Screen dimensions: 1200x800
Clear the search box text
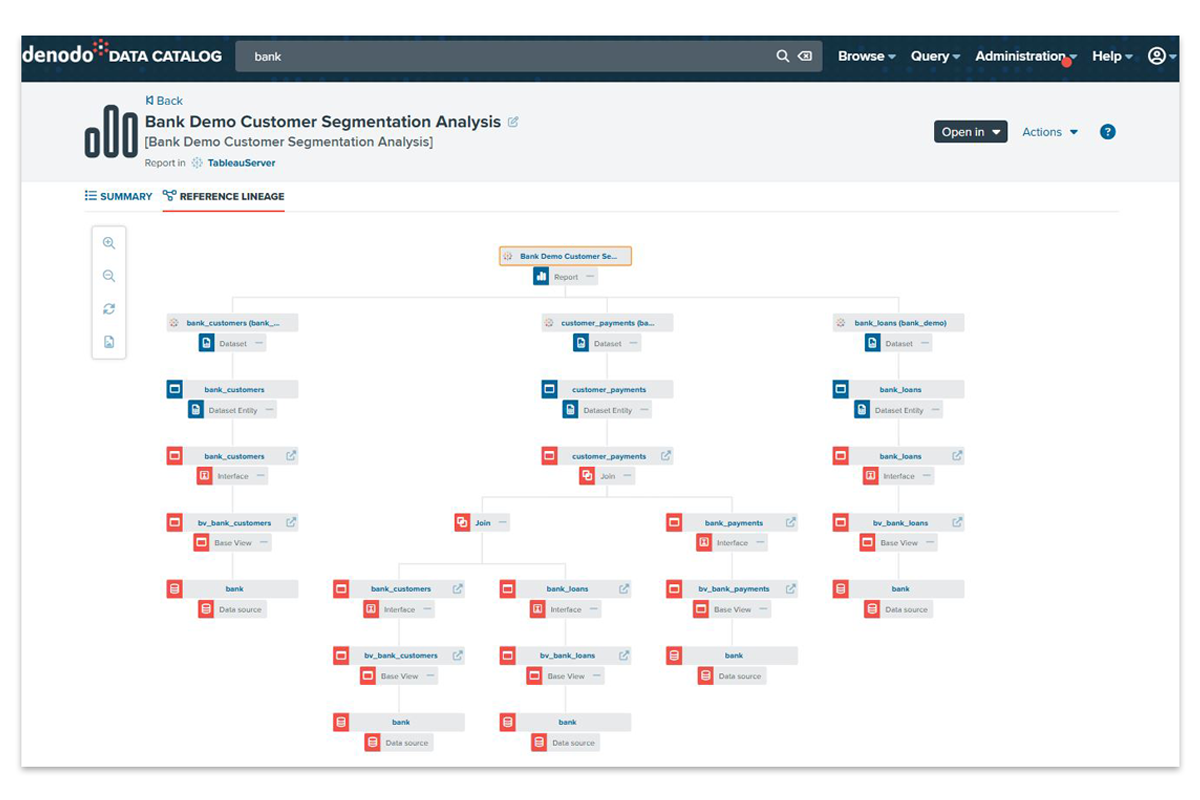tap(805, 57)
